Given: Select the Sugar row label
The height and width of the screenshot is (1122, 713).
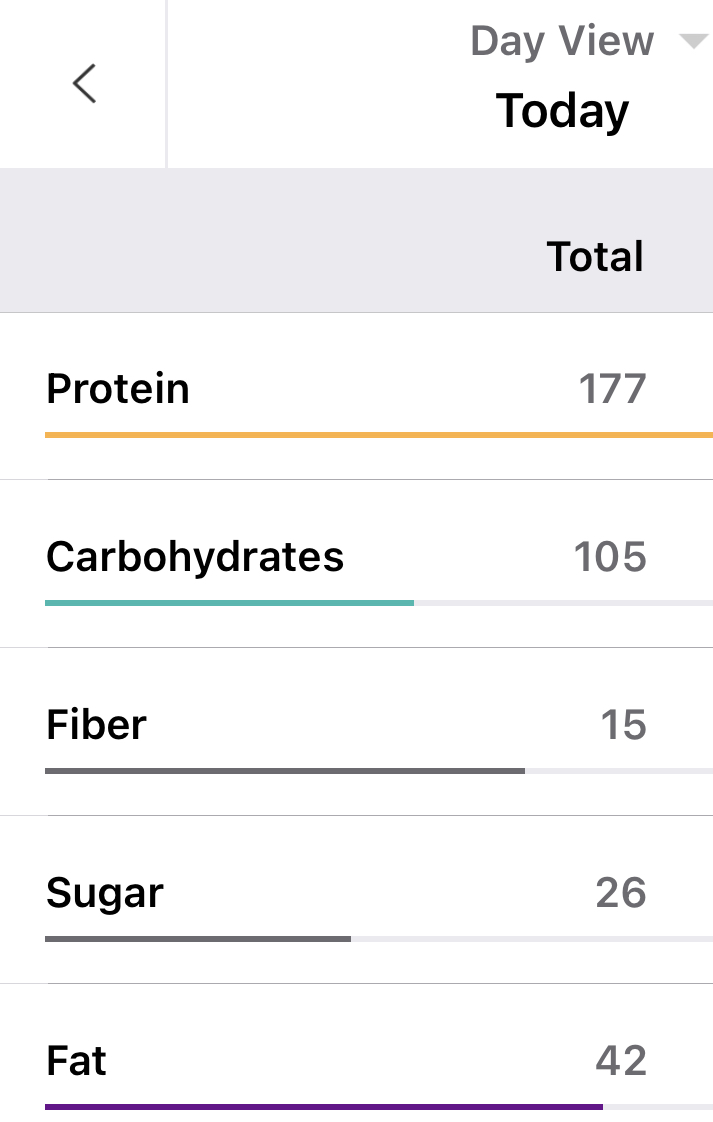Looking at the screenshot, I should (x=105, y=892).
